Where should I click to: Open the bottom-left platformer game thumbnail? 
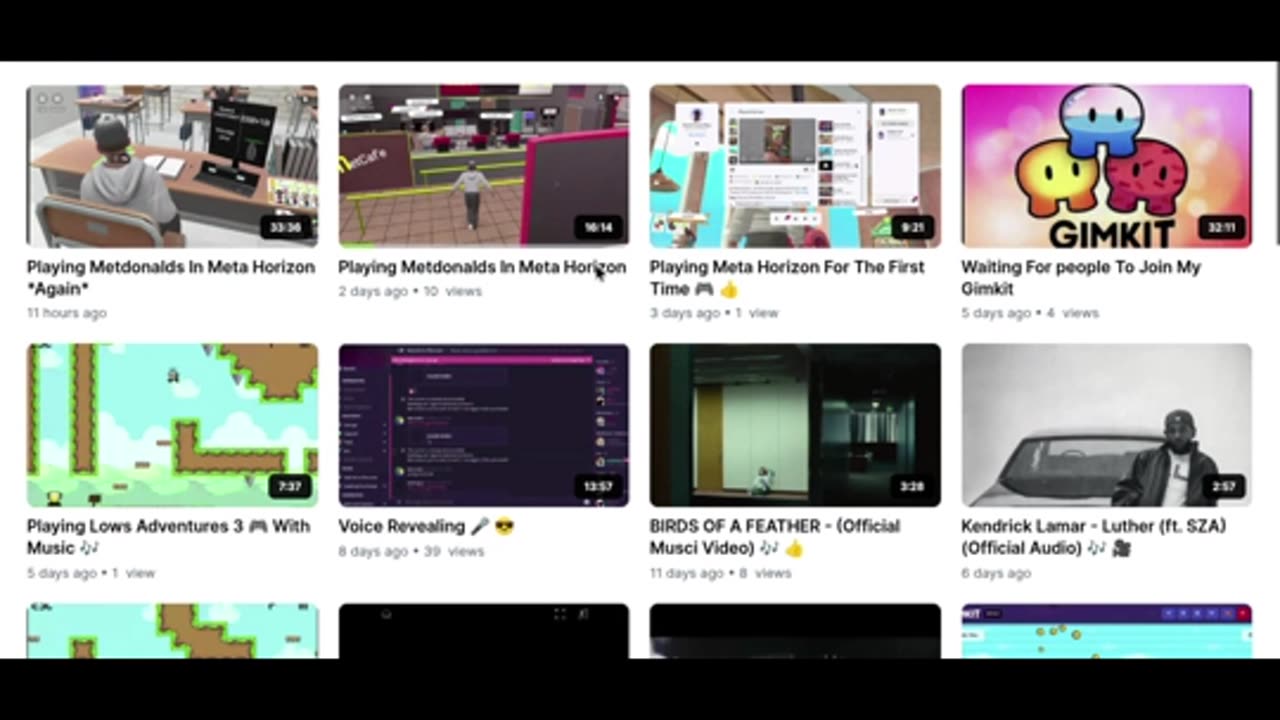(x=172, y=631)
